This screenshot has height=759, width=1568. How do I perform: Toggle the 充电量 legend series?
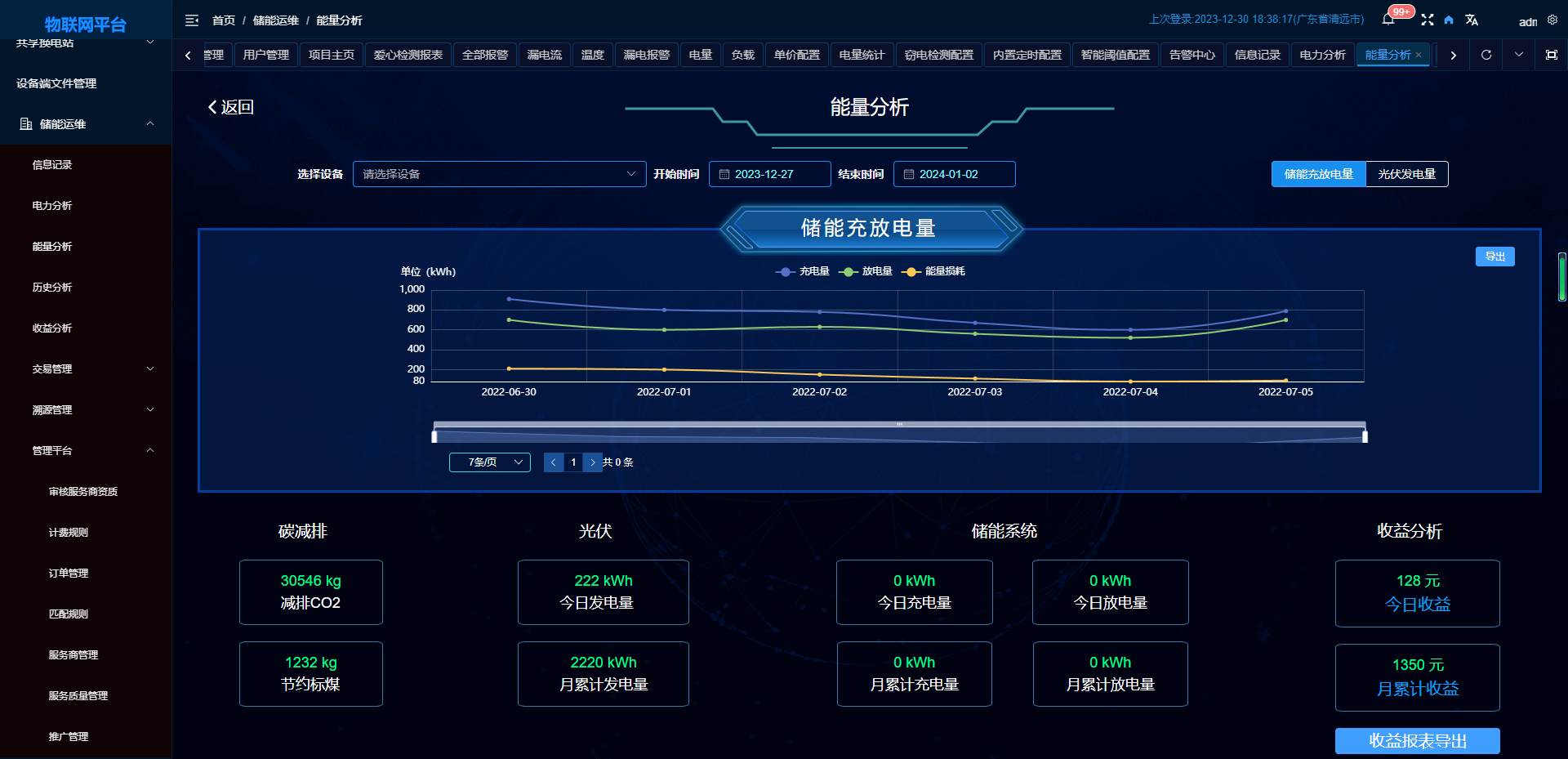[802, 271]
